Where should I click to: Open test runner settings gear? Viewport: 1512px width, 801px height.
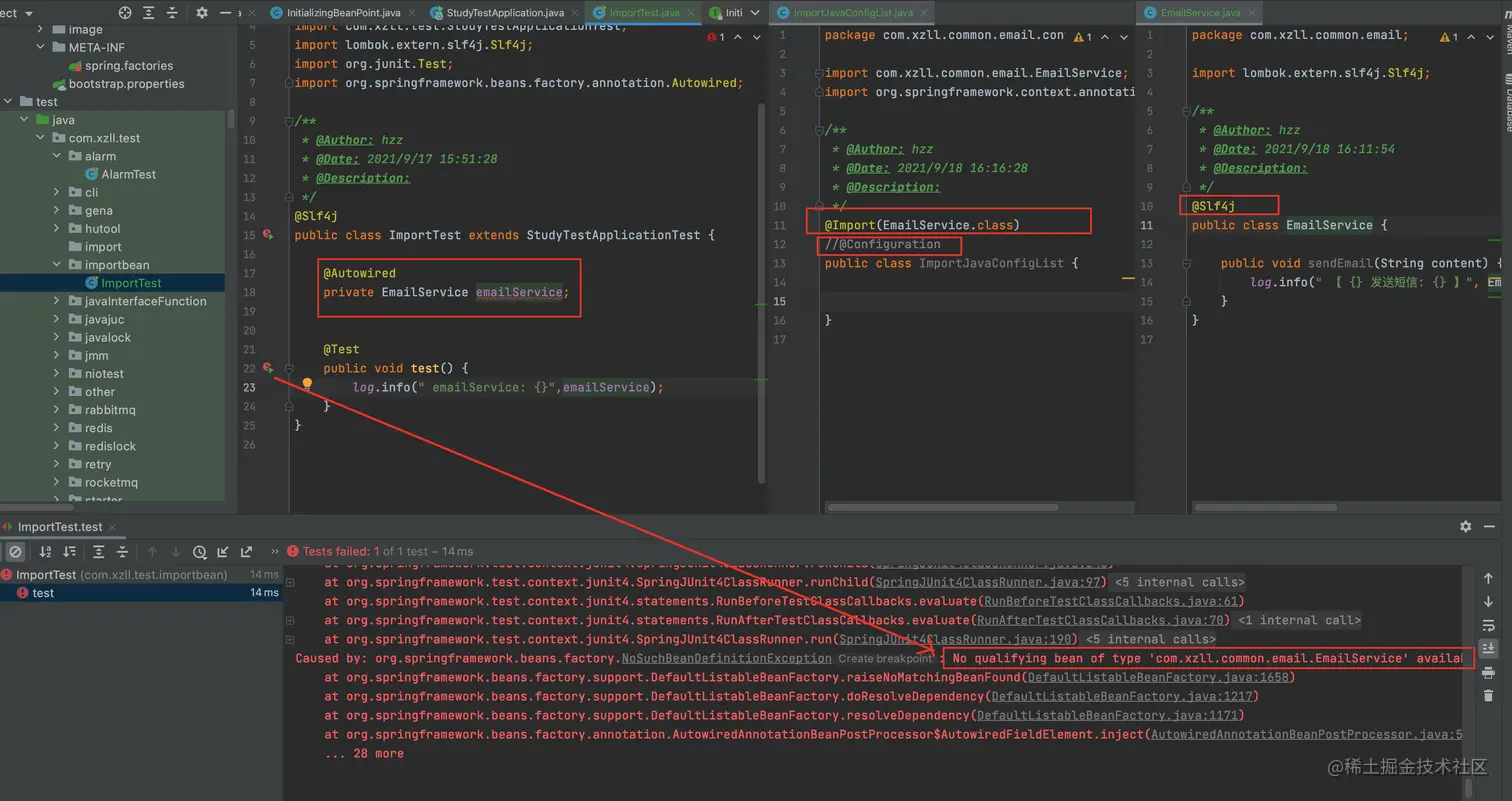[x=1465, y=526]
